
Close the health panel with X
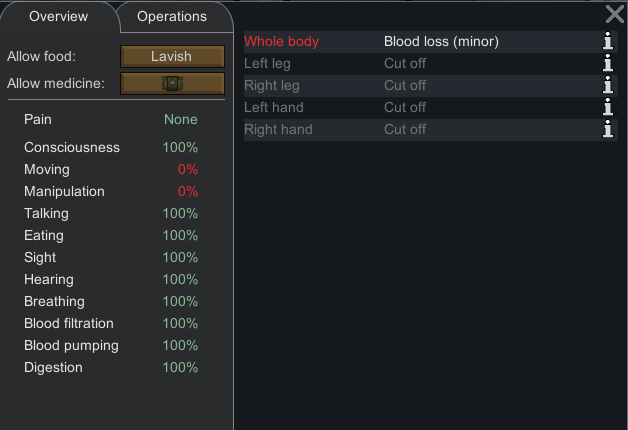click(x=615, y=14)
